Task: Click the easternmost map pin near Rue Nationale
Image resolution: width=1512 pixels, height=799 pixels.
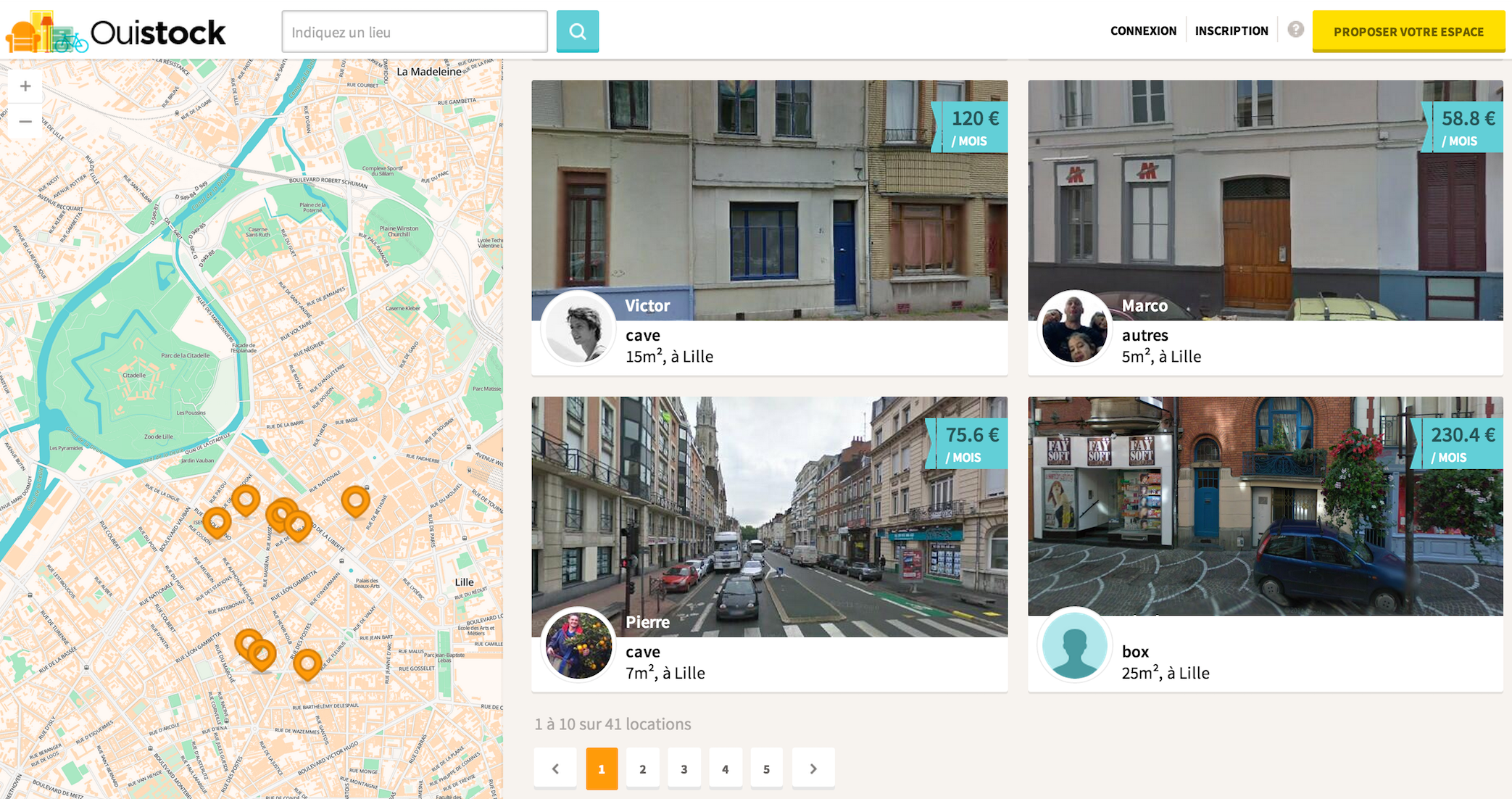Action: 355,500
